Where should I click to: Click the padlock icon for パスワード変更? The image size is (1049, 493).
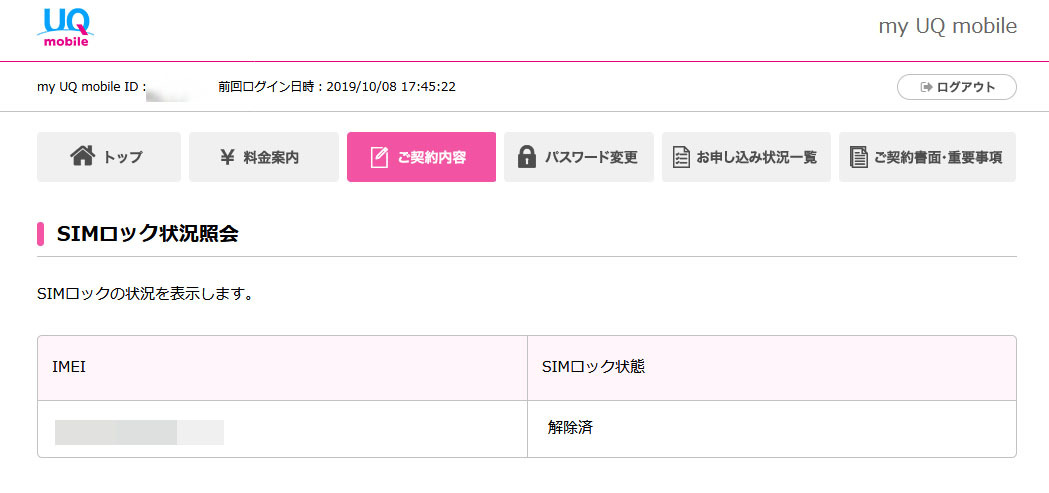coord(527,157)
